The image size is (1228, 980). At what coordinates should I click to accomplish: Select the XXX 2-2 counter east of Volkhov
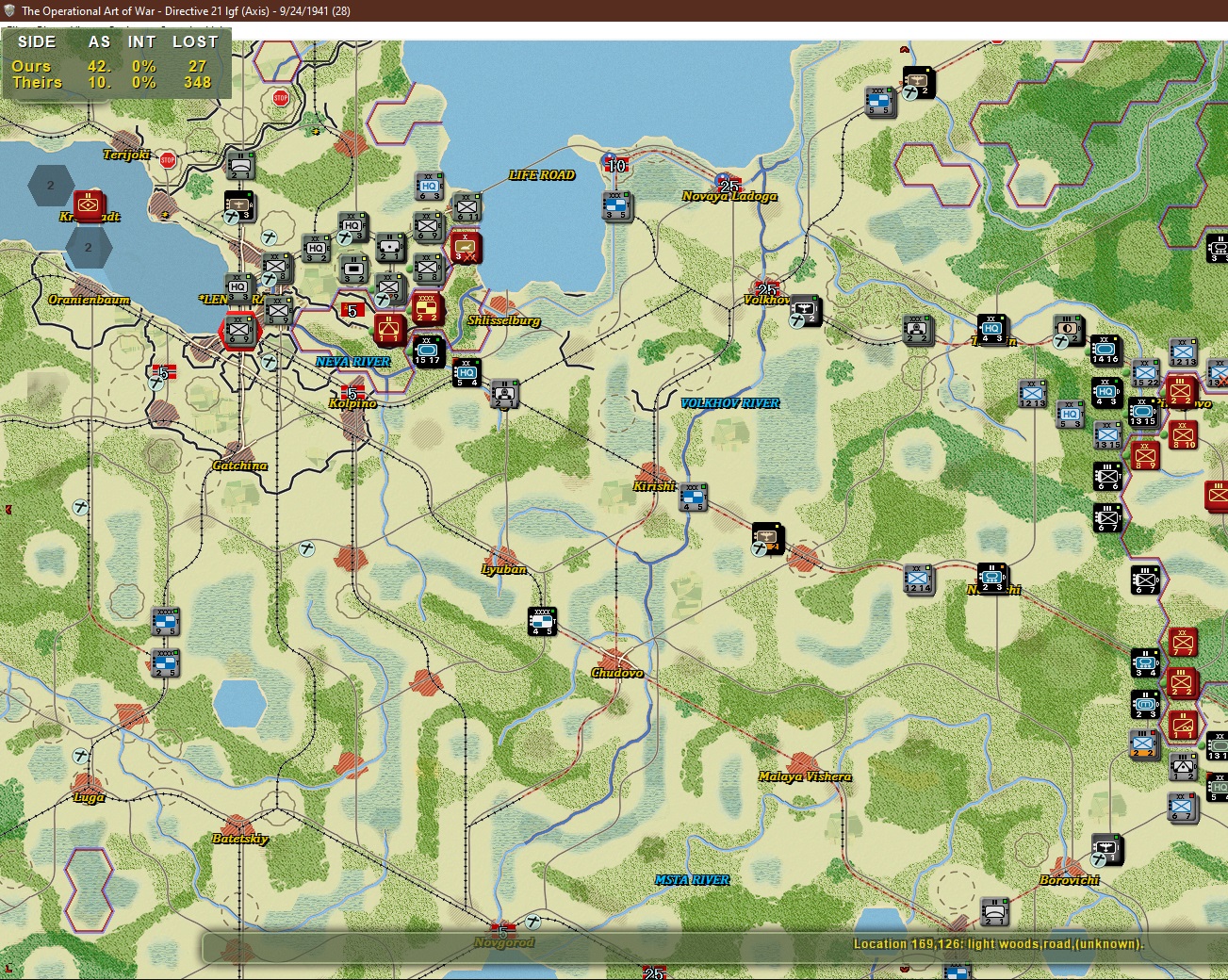coord(918,330)
